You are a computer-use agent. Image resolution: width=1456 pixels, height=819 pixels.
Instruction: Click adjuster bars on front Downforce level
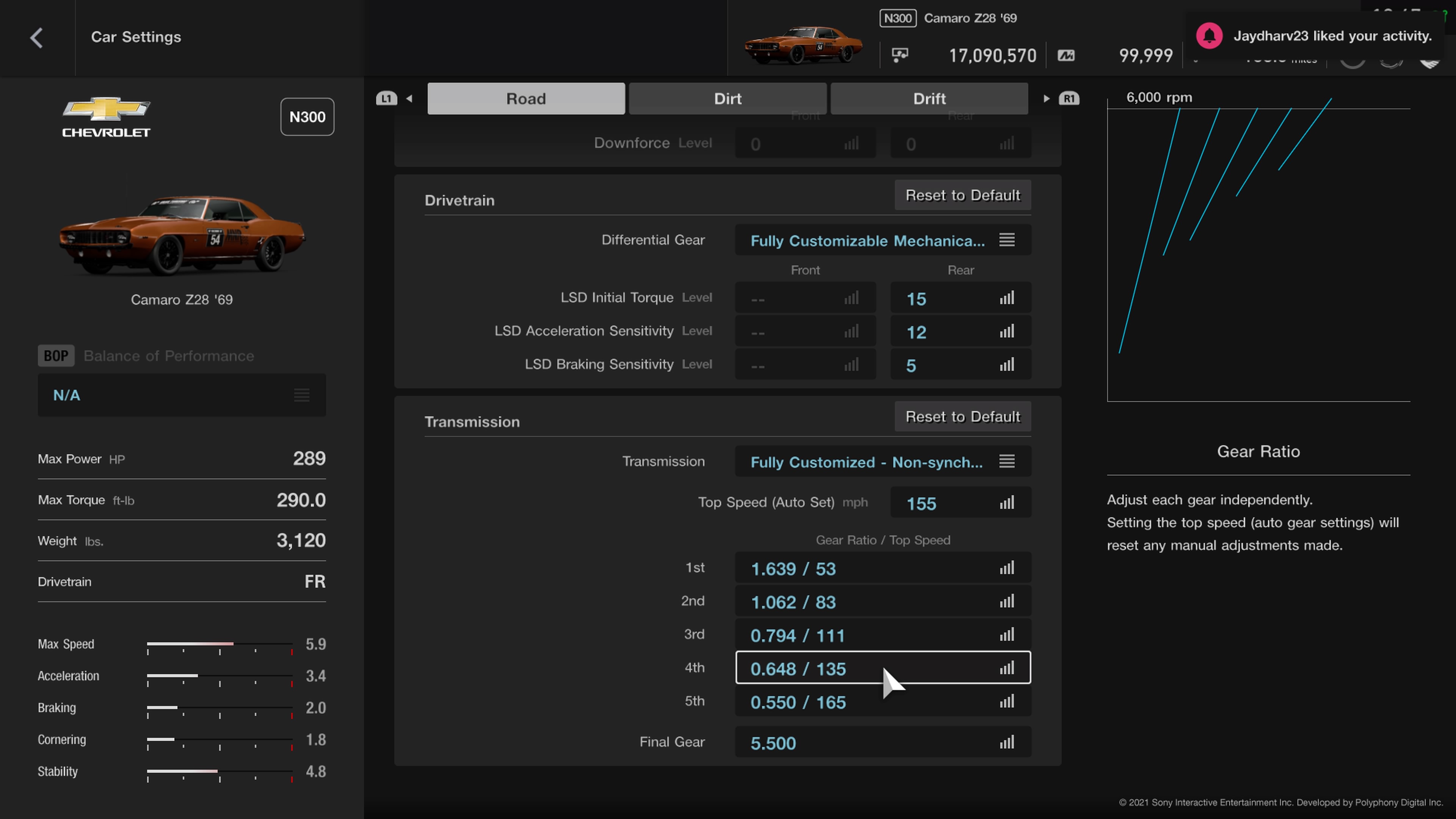click(851, 144)
